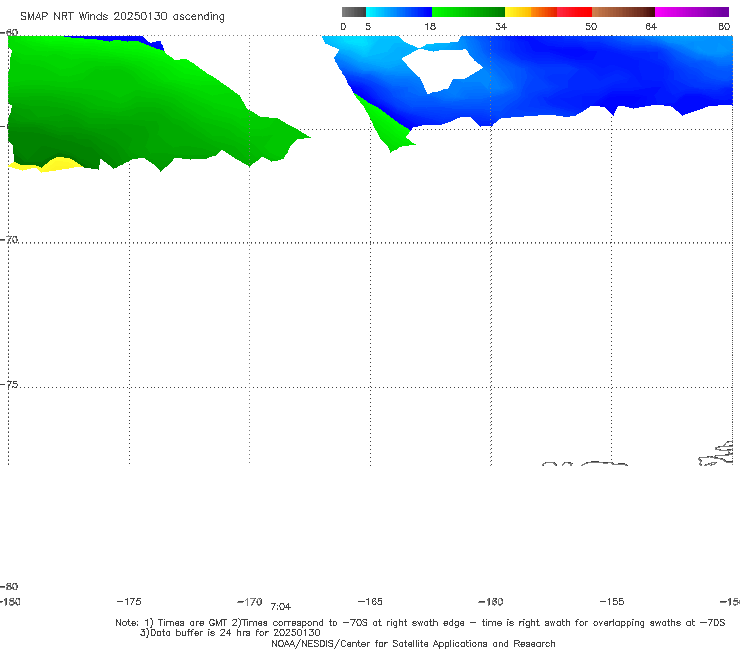
Task: Click the longitude label '-155'
Action: 612,601
